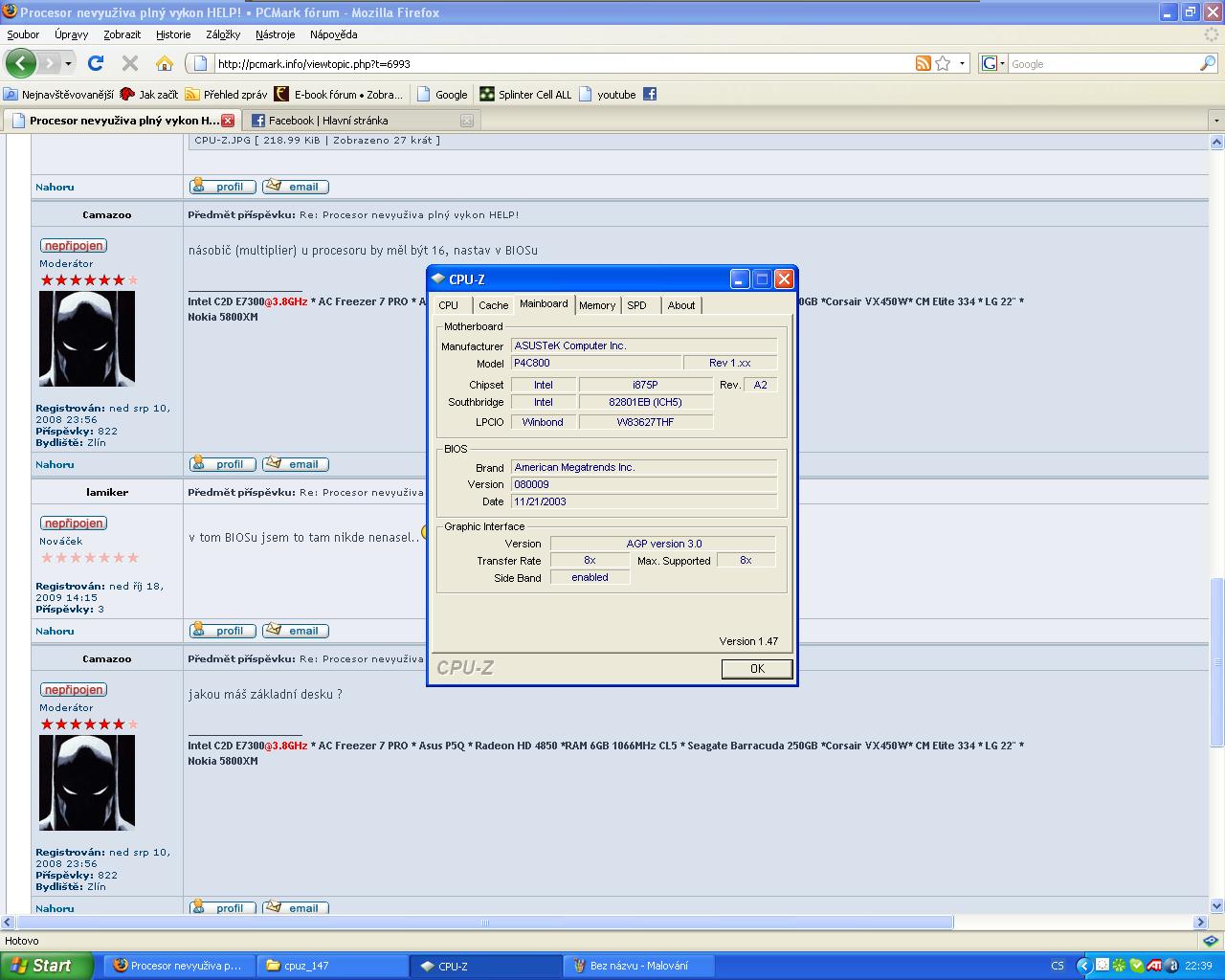Open the RSS feed icon in the address bar
1225x980 pixels.
coord(924,63)
